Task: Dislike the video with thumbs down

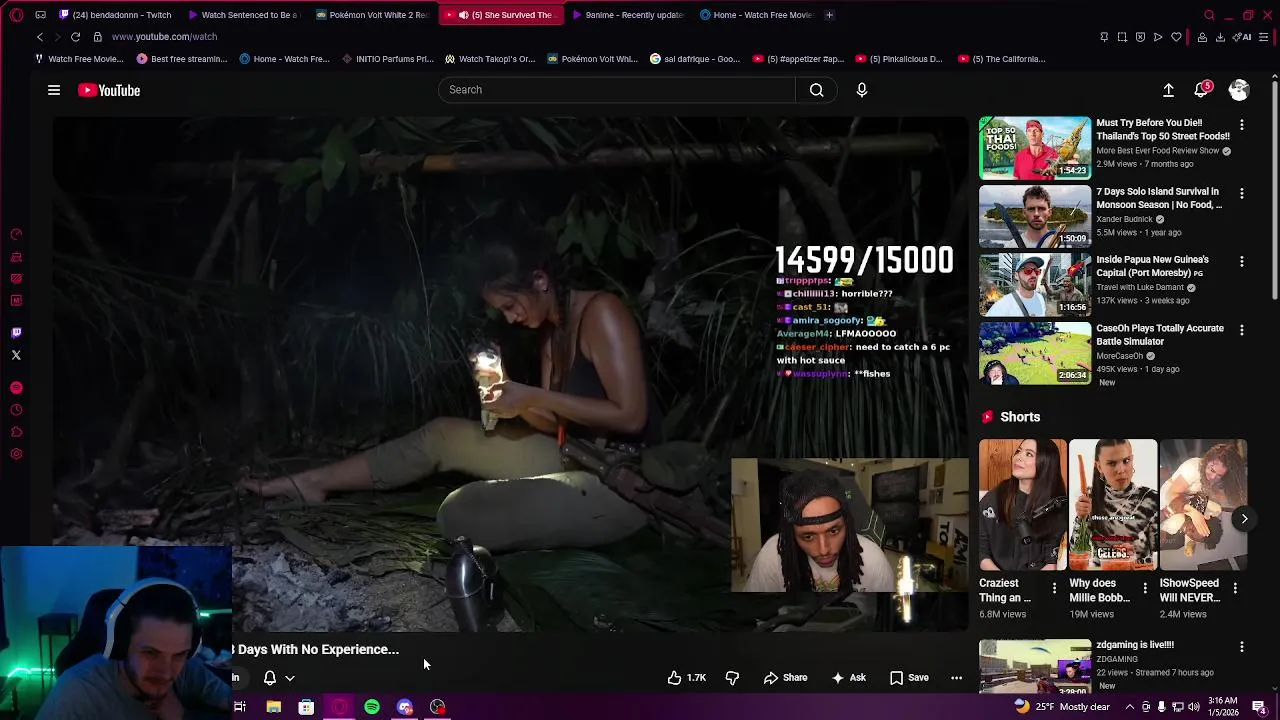Action: click(732, 678)
